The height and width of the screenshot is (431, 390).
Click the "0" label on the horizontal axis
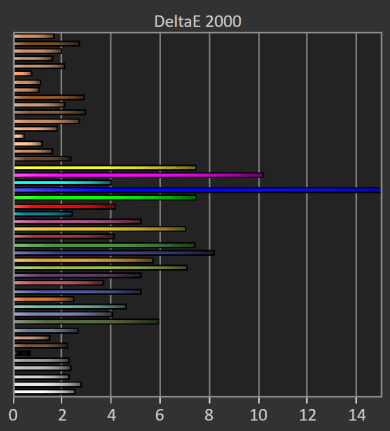tap(13, 415)
